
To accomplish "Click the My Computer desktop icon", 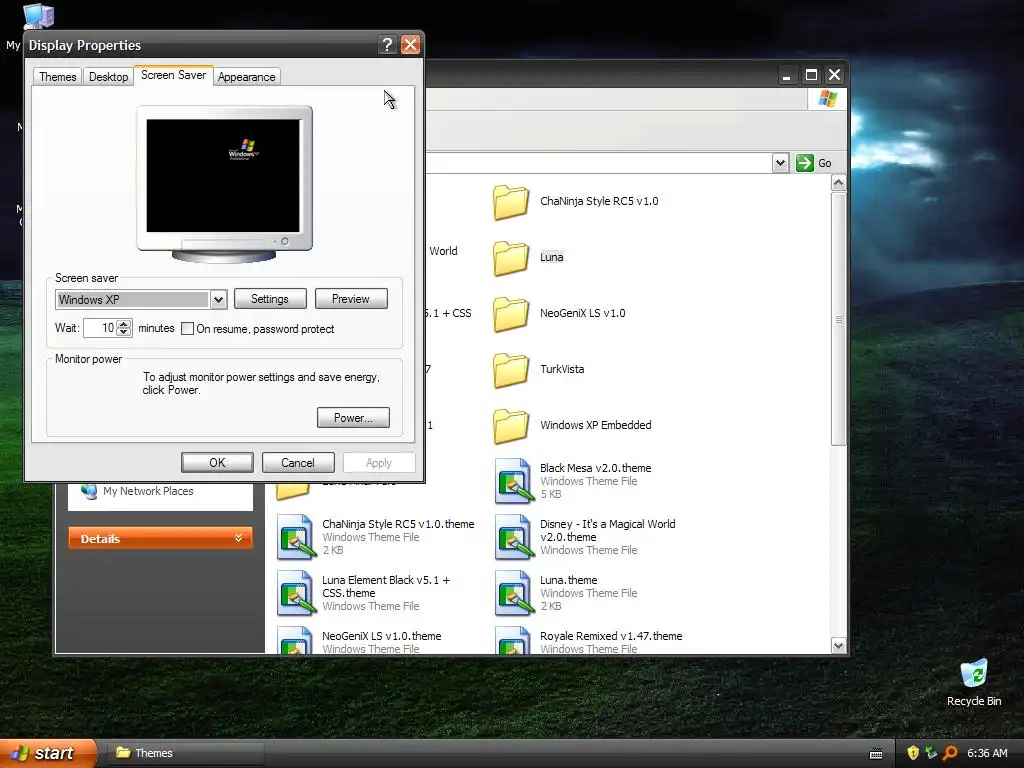I will pos(38,16).
